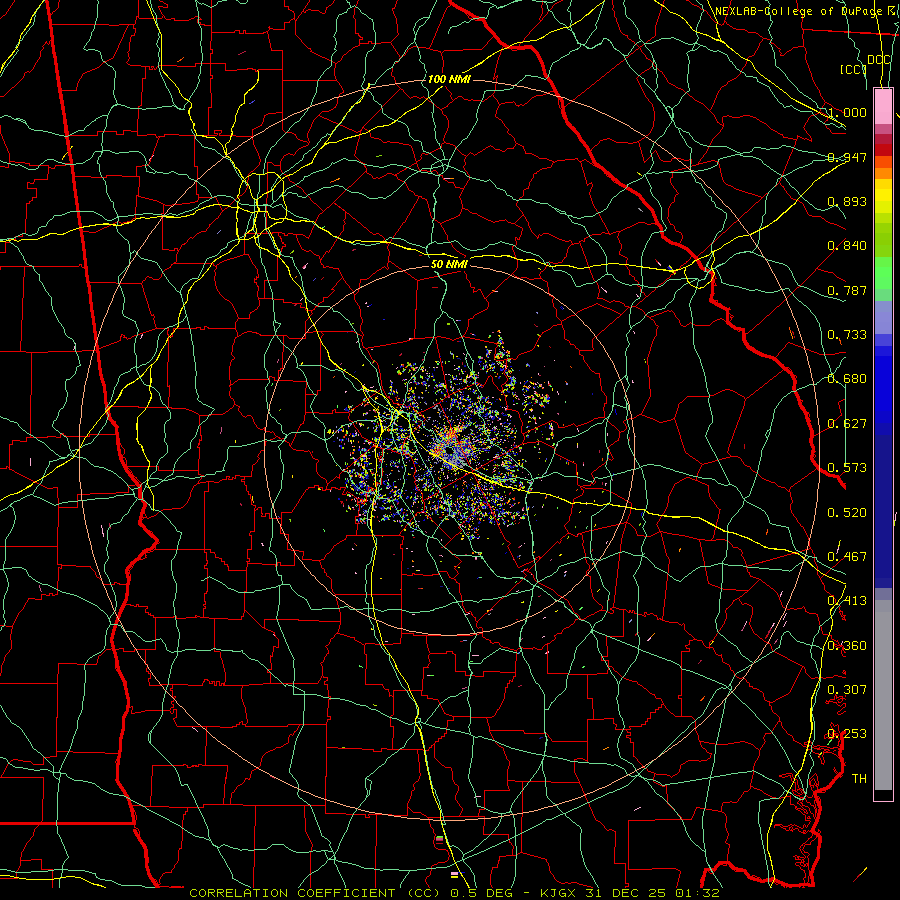This screenshot has width=900, height=900.
Task: Select the 0.787 value on the scale
Action: 847,290
